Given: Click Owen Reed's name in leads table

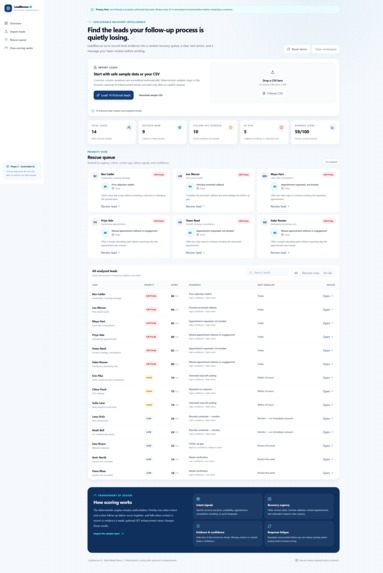Looking at the screenshot, I should click(99, 349).
